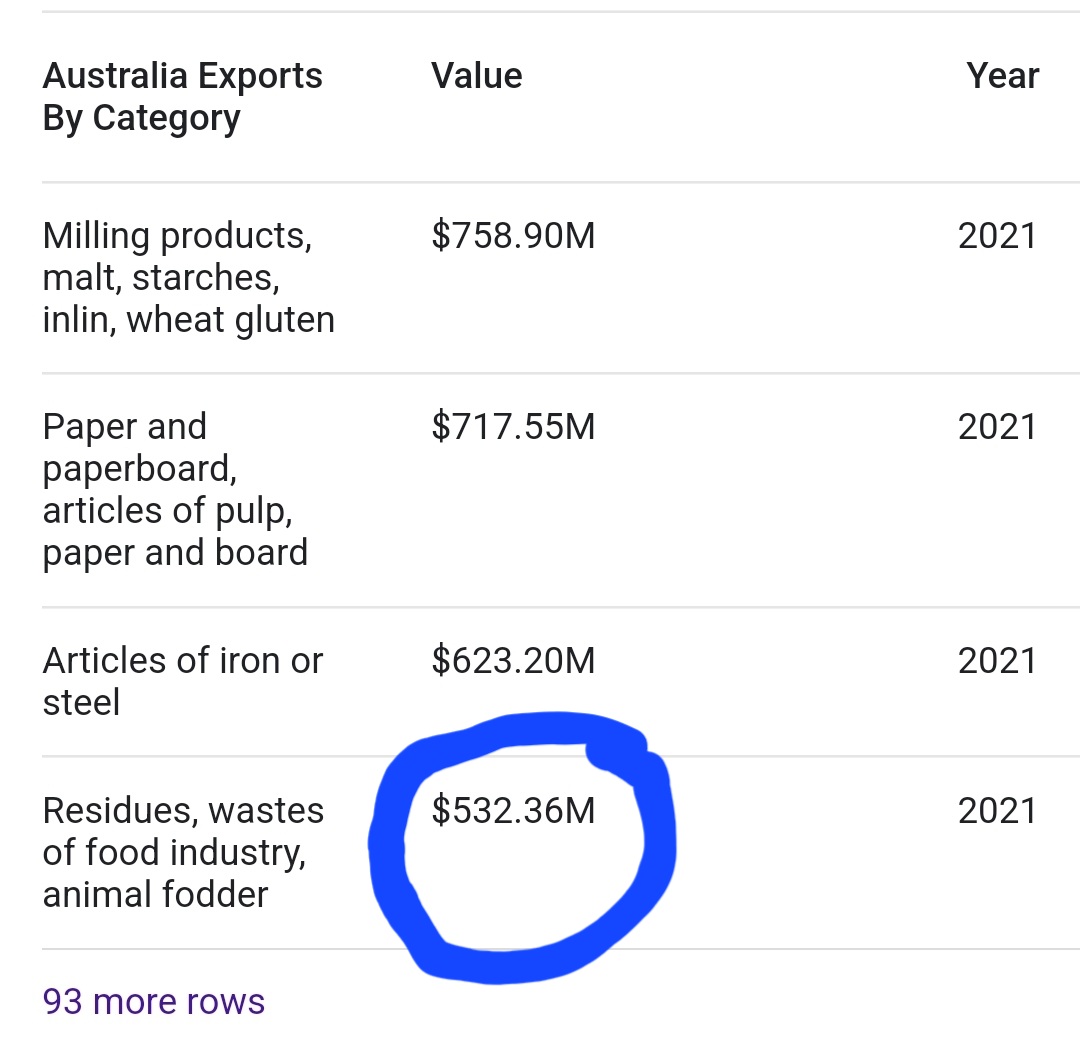
Task: Open the '93 more rows' link
Action: (x=154, y=1001)
